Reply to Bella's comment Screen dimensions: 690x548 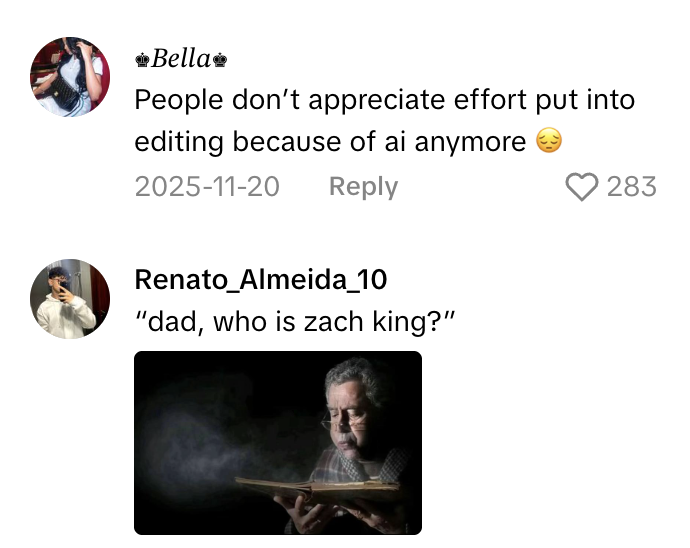363,187
